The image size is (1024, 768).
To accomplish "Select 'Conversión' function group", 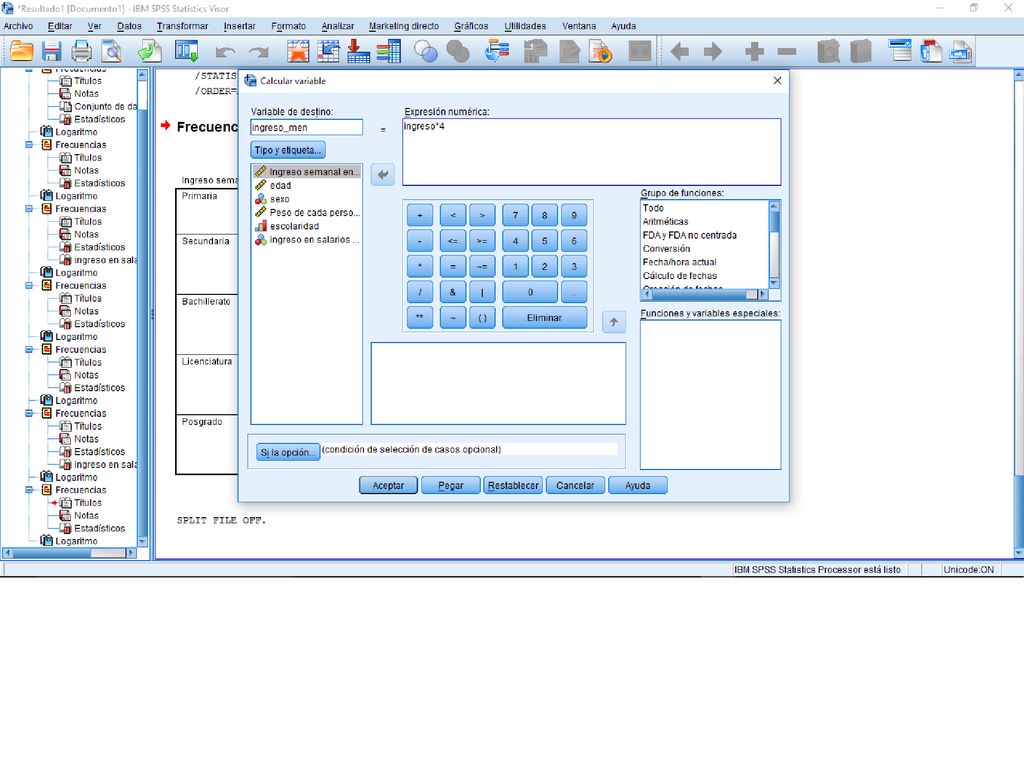I will pos(666,249).
